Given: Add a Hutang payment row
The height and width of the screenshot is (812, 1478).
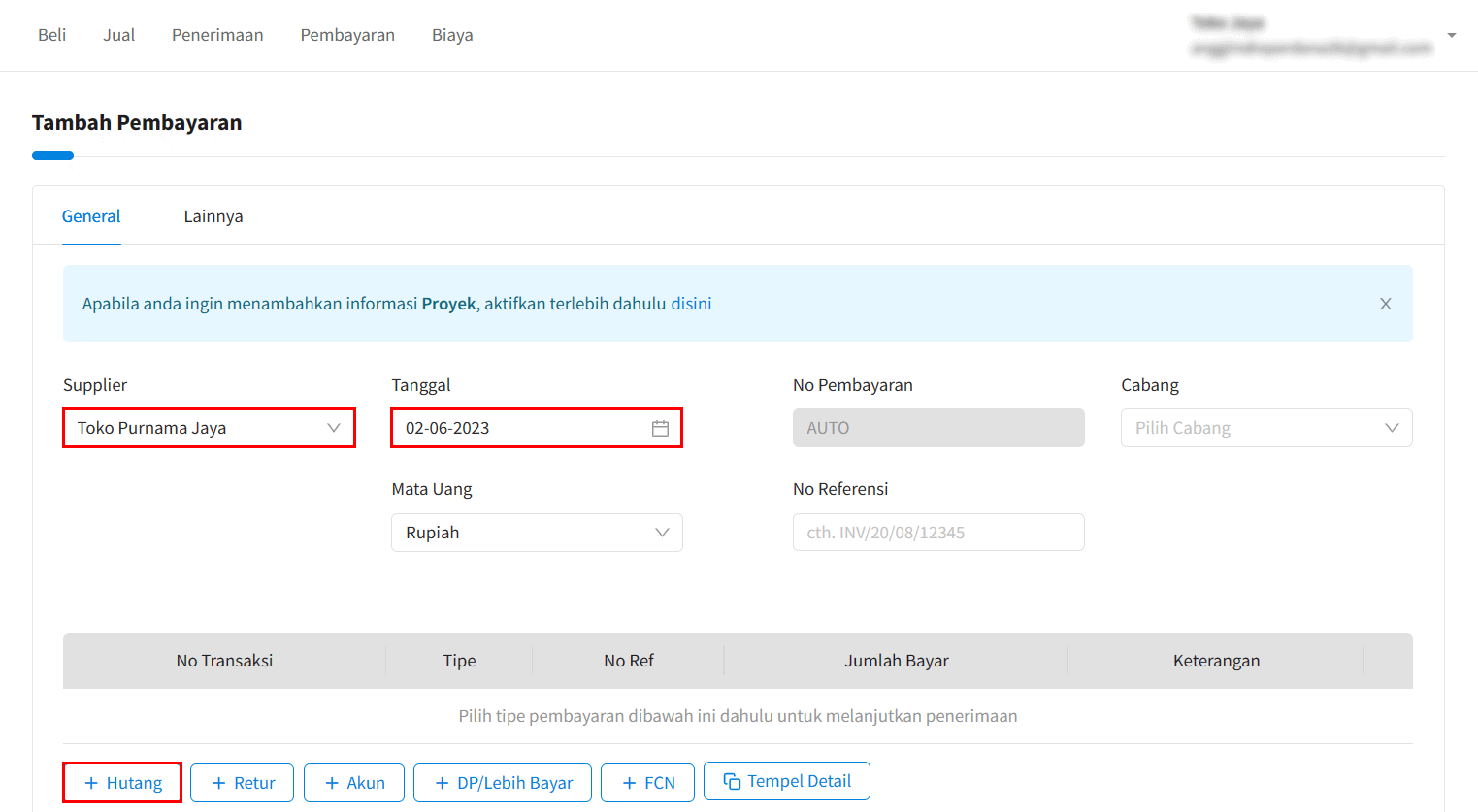Looking at the screenshot, I should (122, 783).
